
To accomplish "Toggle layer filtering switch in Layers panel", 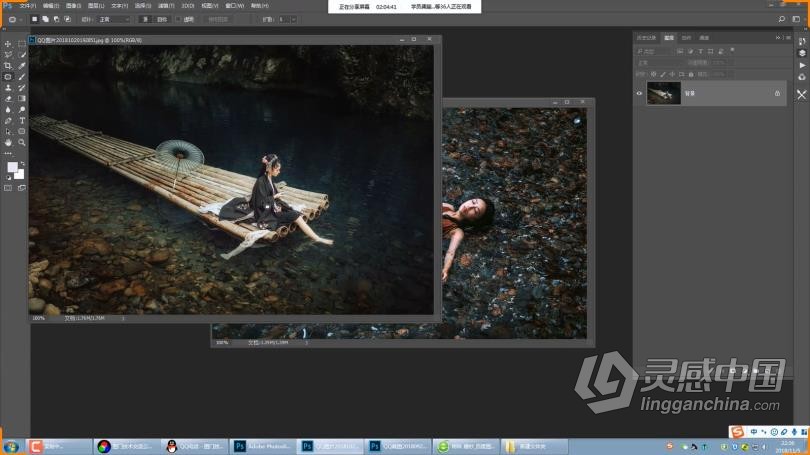I will [x=732, y=51].
